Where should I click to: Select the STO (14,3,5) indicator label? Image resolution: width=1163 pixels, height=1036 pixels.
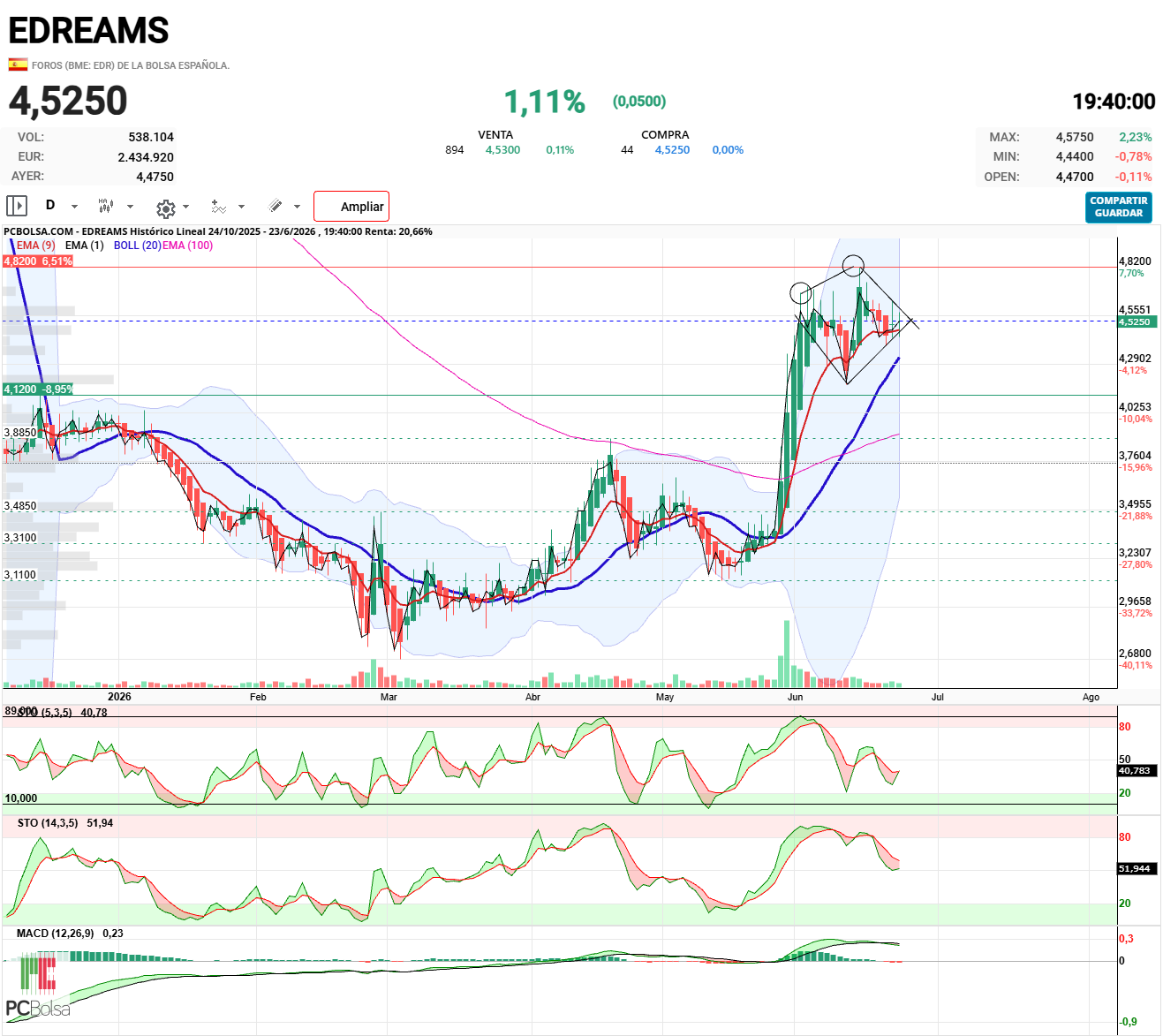pos(48,823)
